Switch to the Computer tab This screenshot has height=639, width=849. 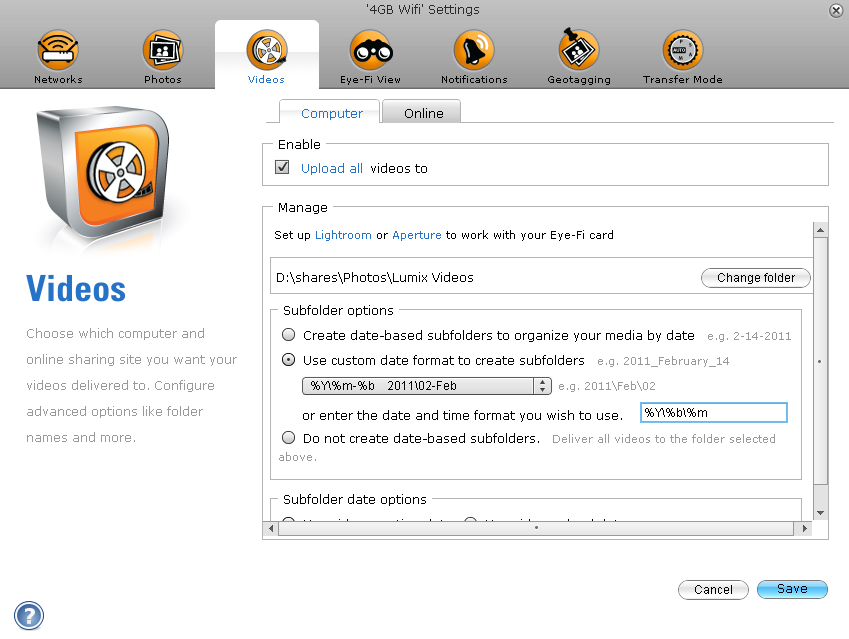[329, 113]
